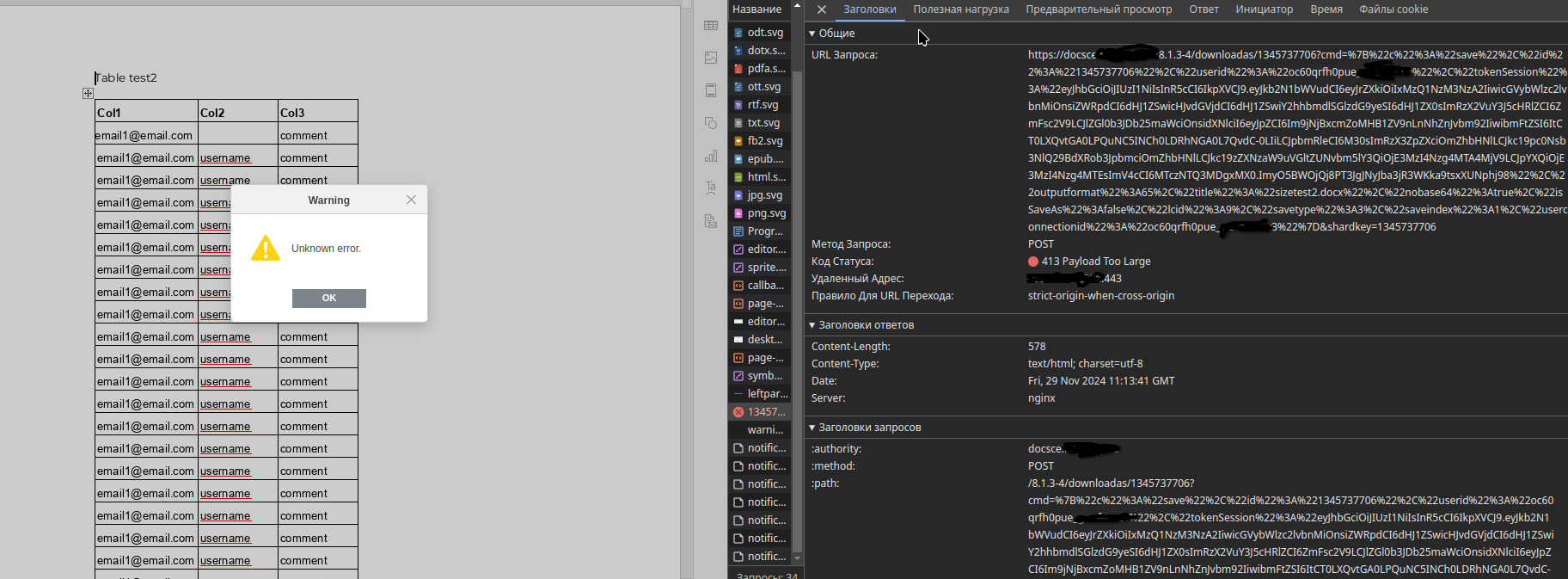
Task: Click the red status dot beside 413
Action: point(1033,262)
